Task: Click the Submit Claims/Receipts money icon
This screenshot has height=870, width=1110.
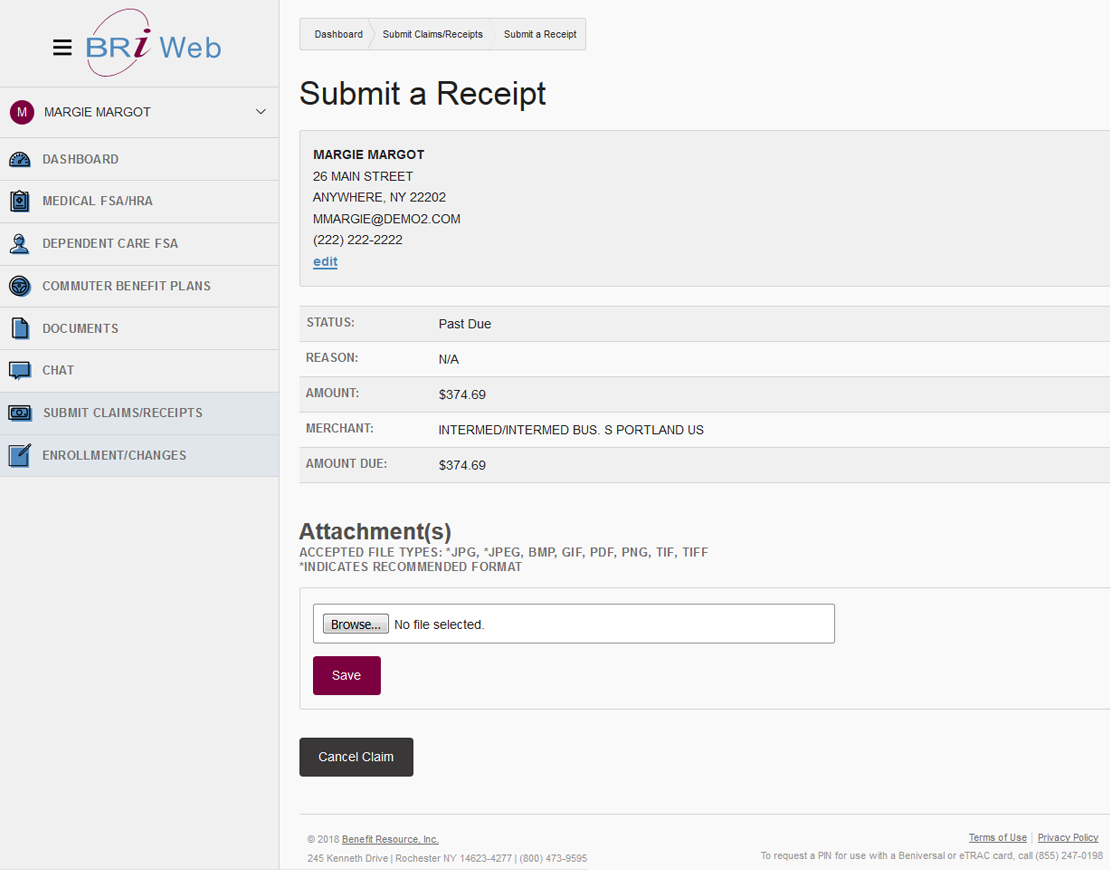Action: click(x=20, y=413)
